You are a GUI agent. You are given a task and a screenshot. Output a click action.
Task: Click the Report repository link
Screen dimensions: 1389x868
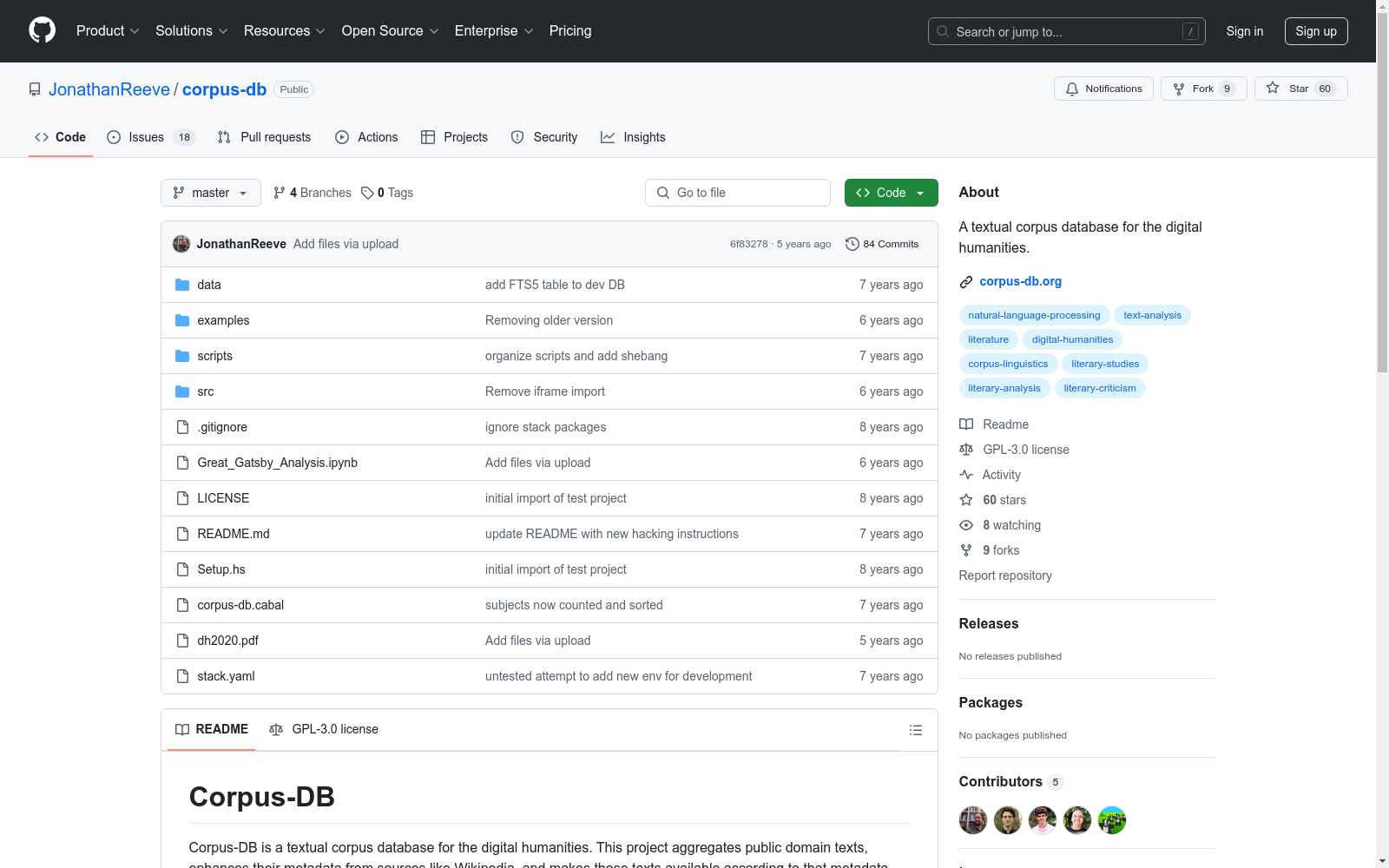[1005, 575]
